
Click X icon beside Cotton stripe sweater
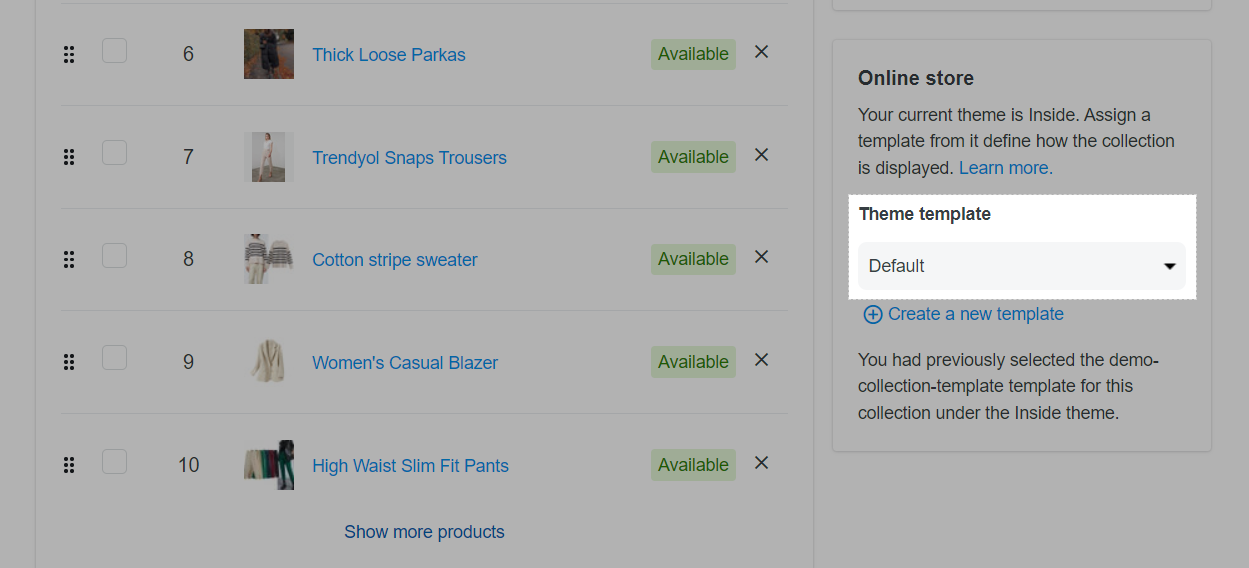[761, 257]
